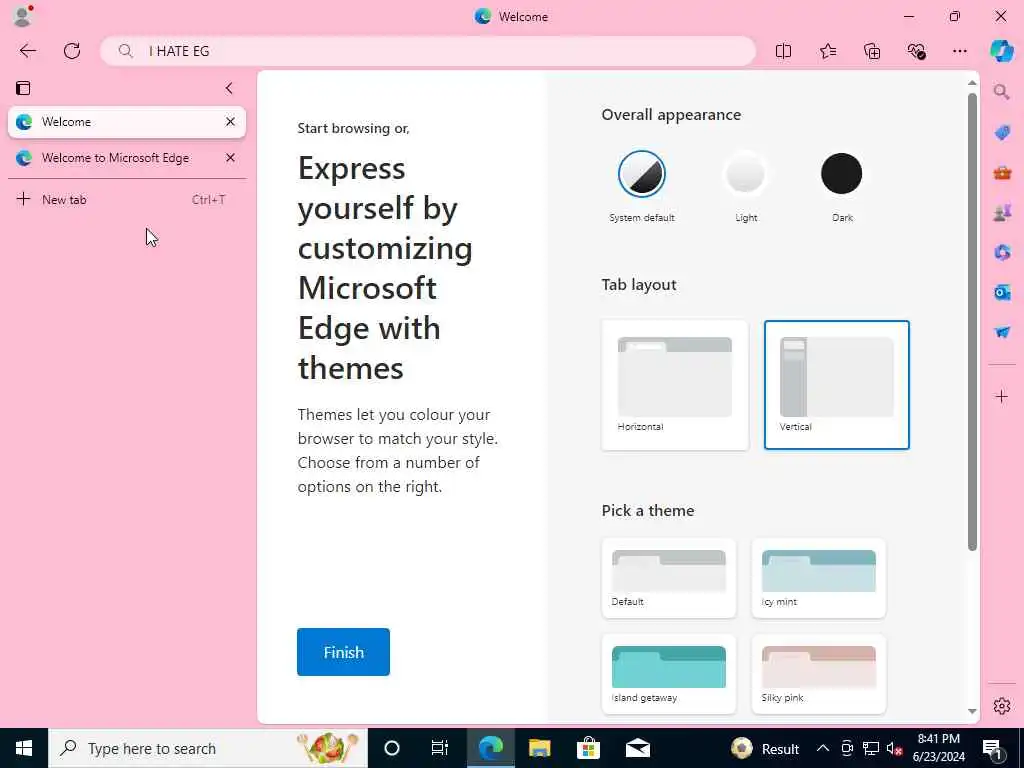
Task: Open Mail app from taskbar
Action: 637,748
